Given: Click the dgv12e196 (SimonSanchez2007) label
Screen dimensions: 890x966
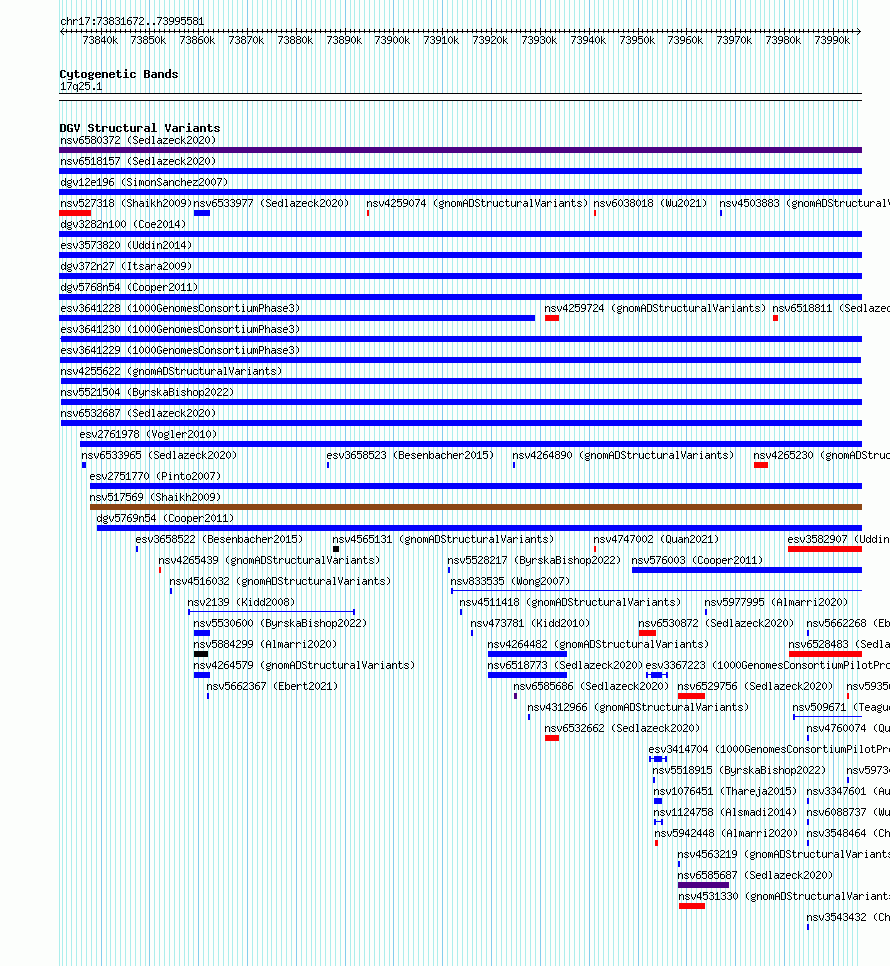Looking at the screenshot, I should point(144,182).
